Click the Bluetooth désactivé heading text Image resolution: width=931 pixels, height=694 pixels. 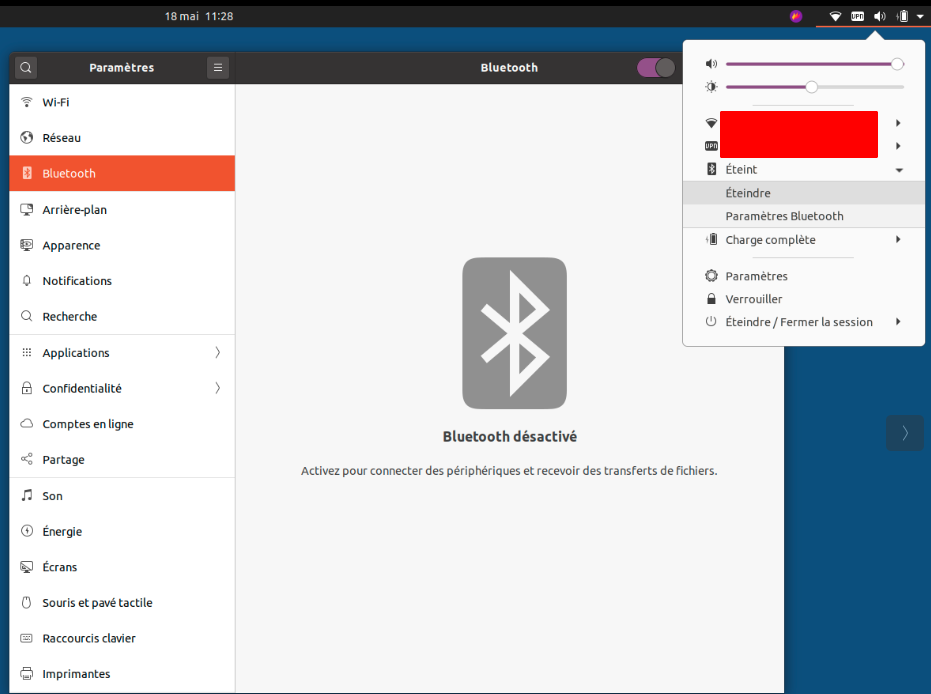tap(509, 437)
